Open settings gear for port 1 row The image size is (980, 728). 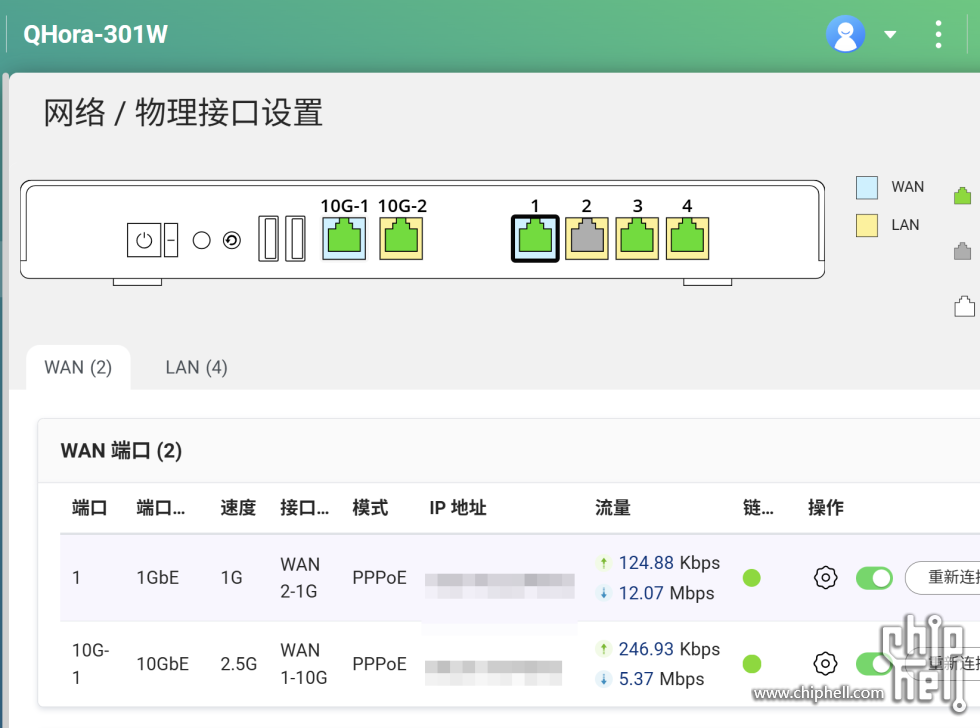point(826,577)
